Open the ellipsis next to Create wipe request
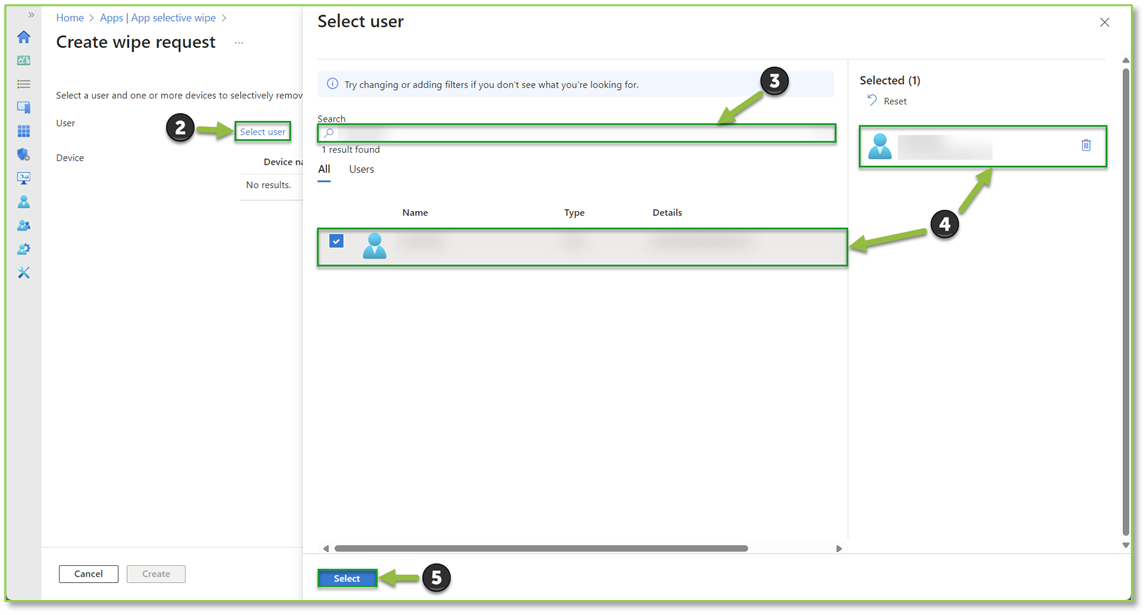The height and width of the screenshot is (615, 1146). (238, 42)
